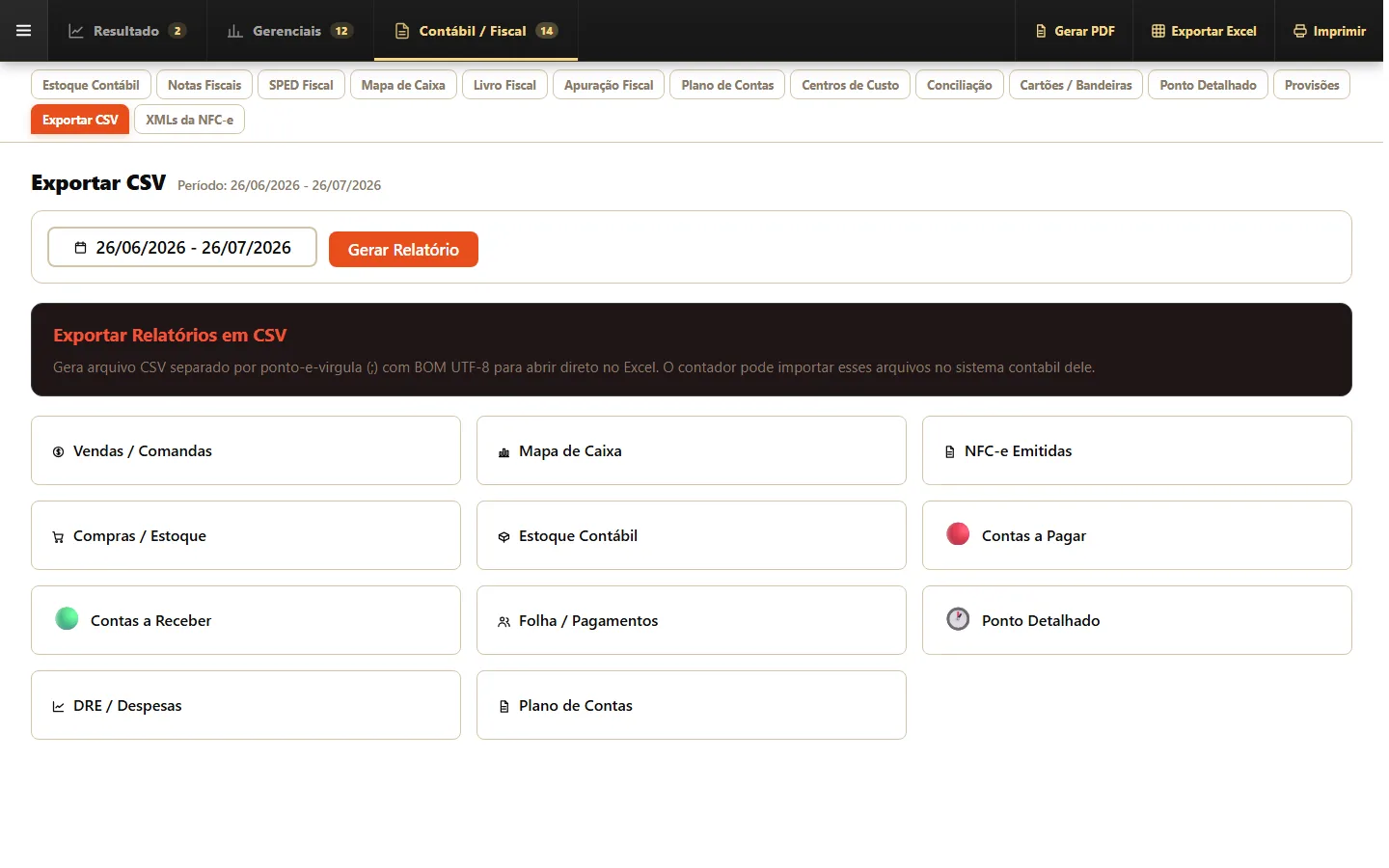Export the Contas a Pagar CSV

[1137, 535]
